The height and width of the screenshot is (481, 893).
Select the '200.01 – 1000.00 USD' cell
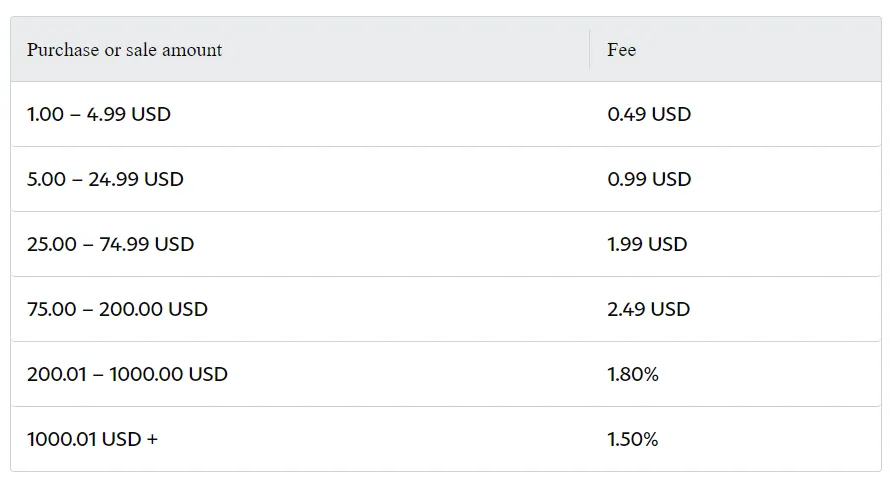[x=300, y=374]
